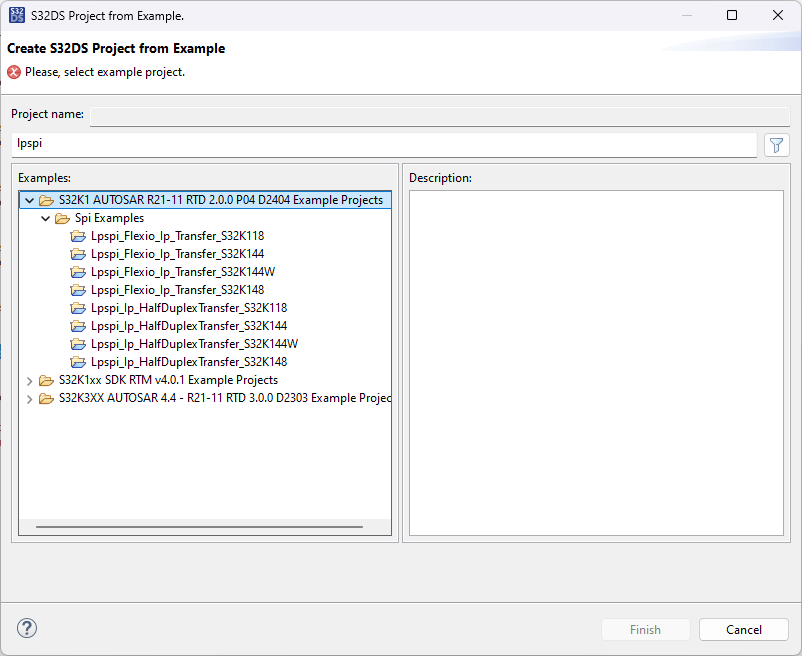Click the Spi Examples folder icon
This screenshot has width=802, height=656.
[x=62, y=218]
